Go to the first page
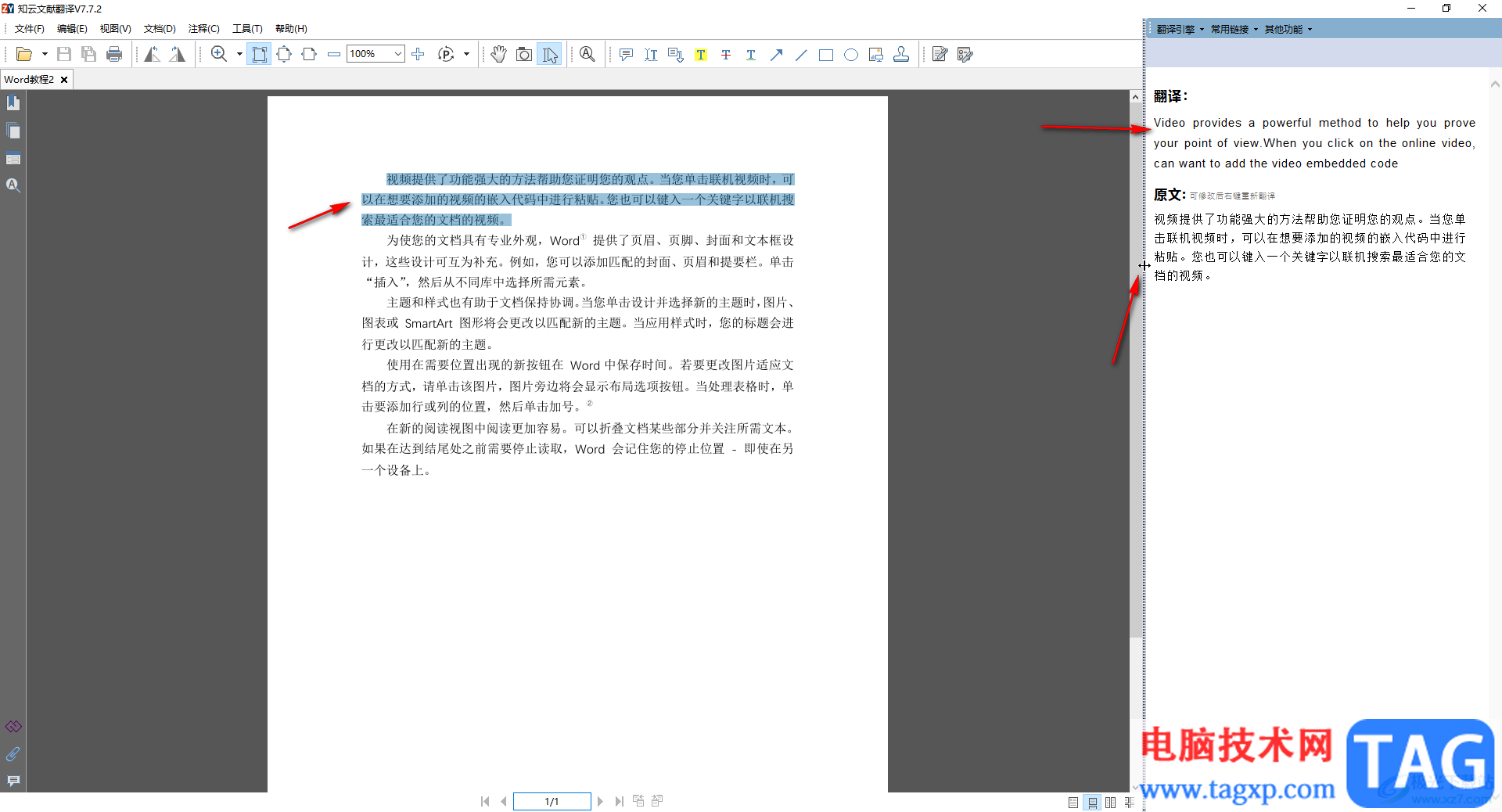This screenshot has height=812, width=1502. tap(485, 801)
